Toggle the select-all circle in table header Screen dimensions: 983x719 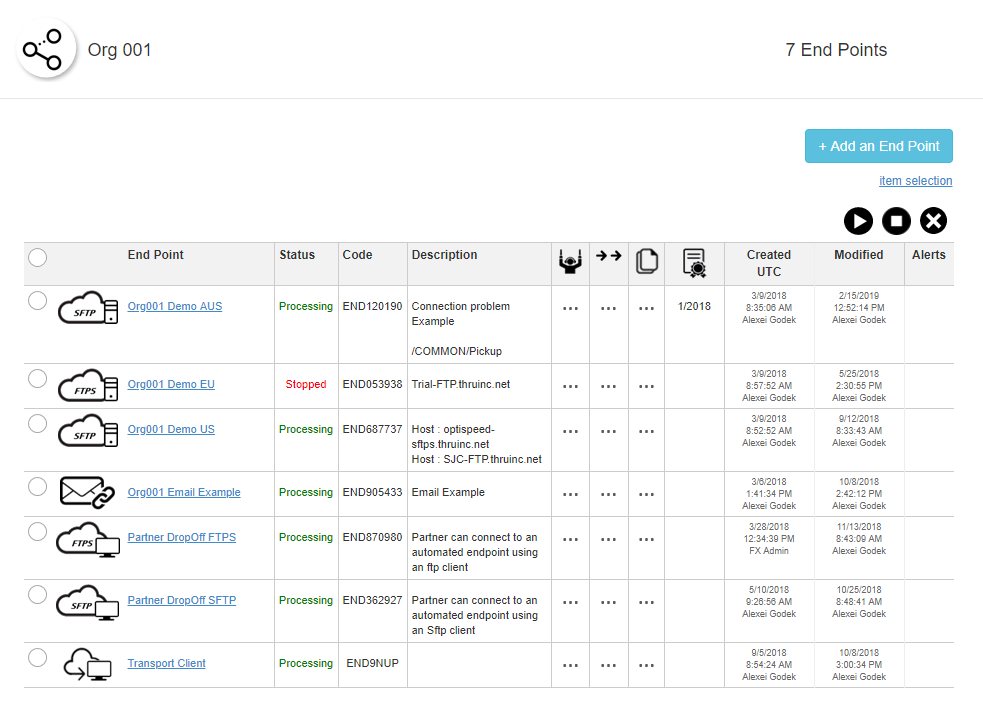pyautogui.click(x=38, y=258)
